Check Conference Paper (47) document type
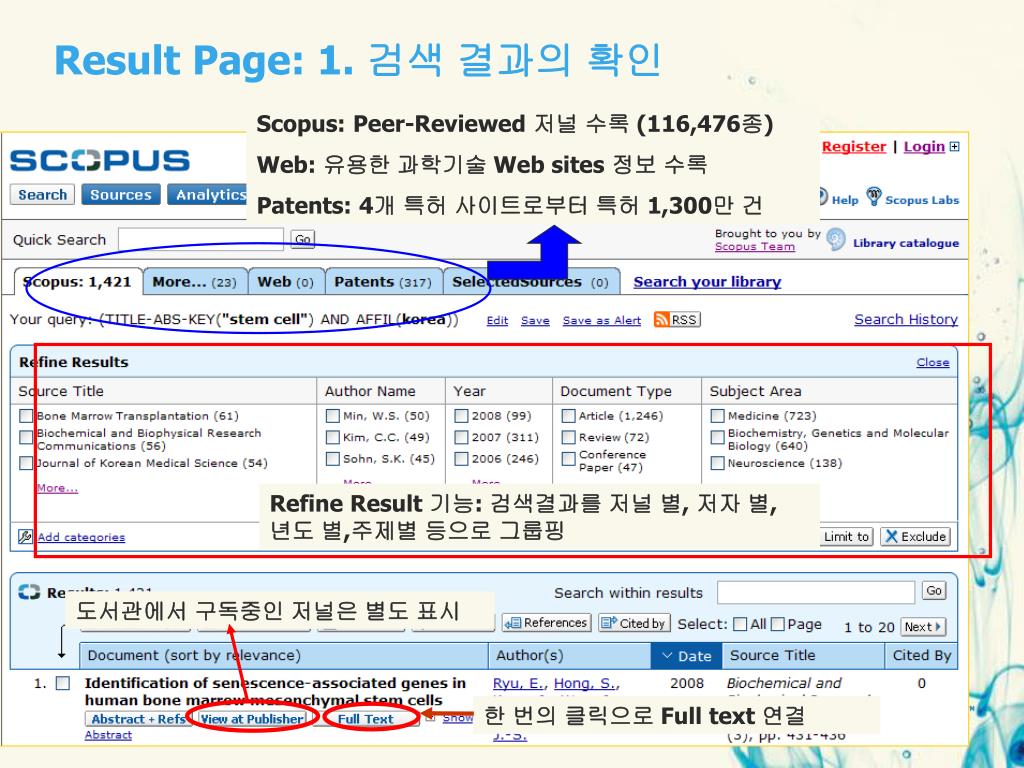 (x=568, y=459)
